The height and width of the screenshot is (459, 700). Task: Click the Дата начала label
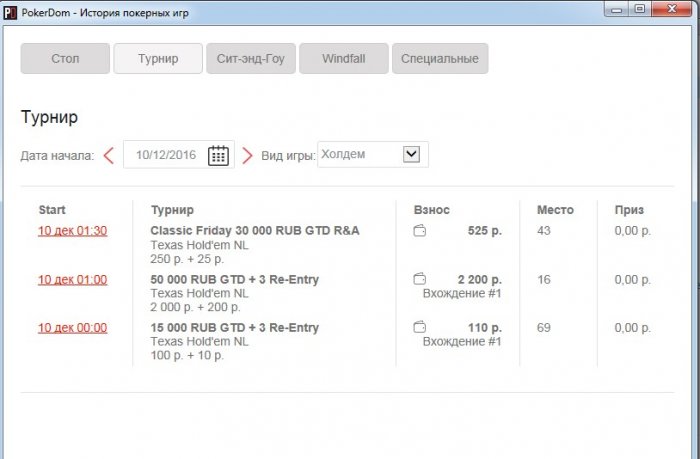58,156
